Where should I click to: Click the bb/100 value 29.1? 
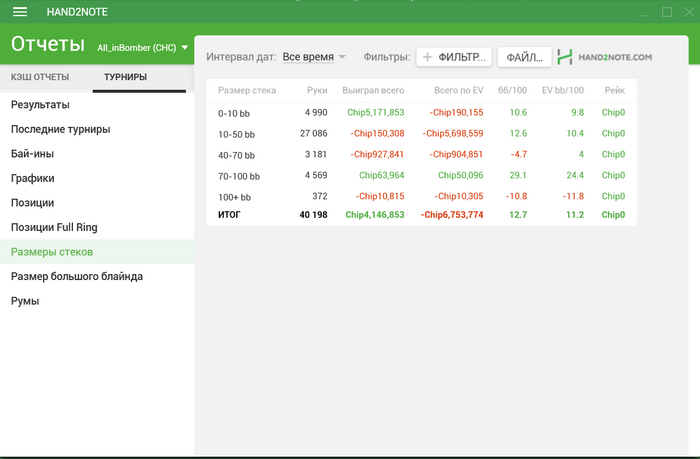518,175
